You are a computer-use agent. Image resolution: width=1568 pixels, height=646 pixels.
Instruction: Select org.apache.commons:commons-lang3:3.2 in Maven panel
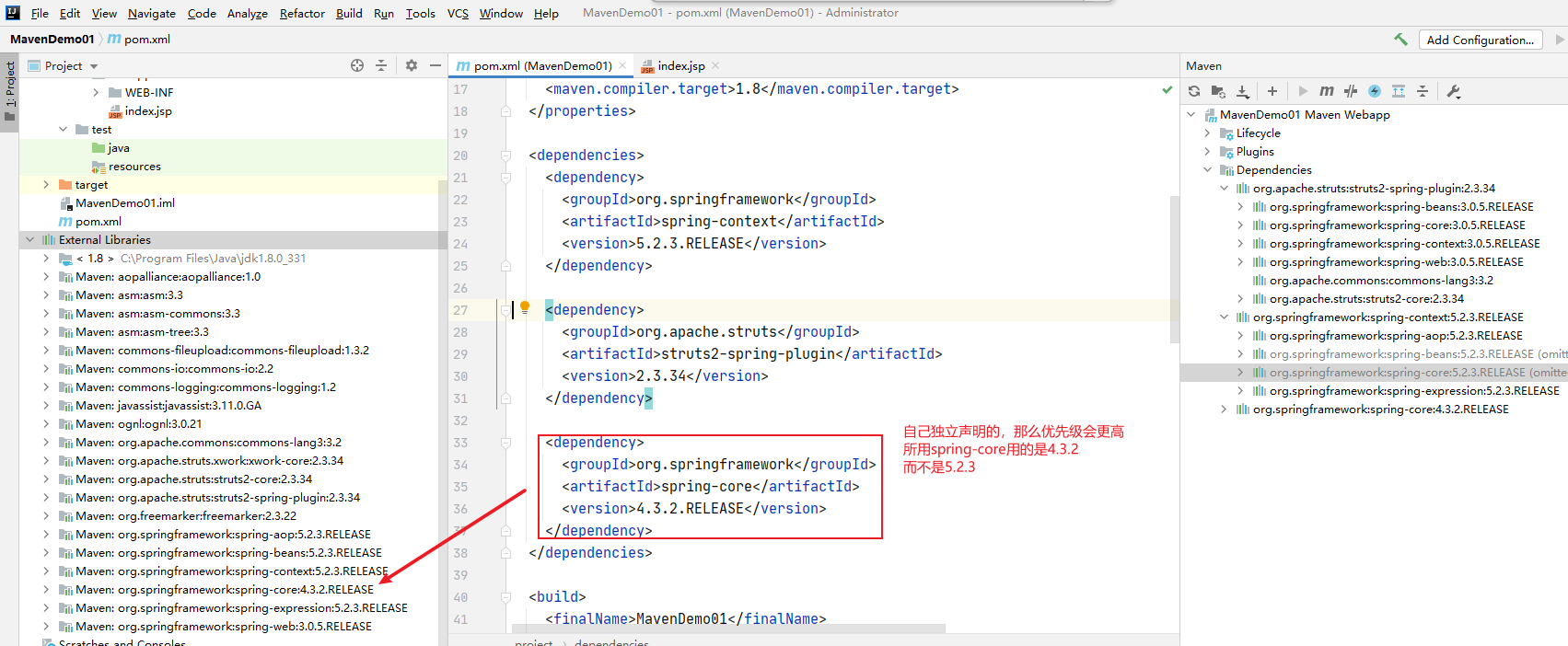(x=1381, y=280)
